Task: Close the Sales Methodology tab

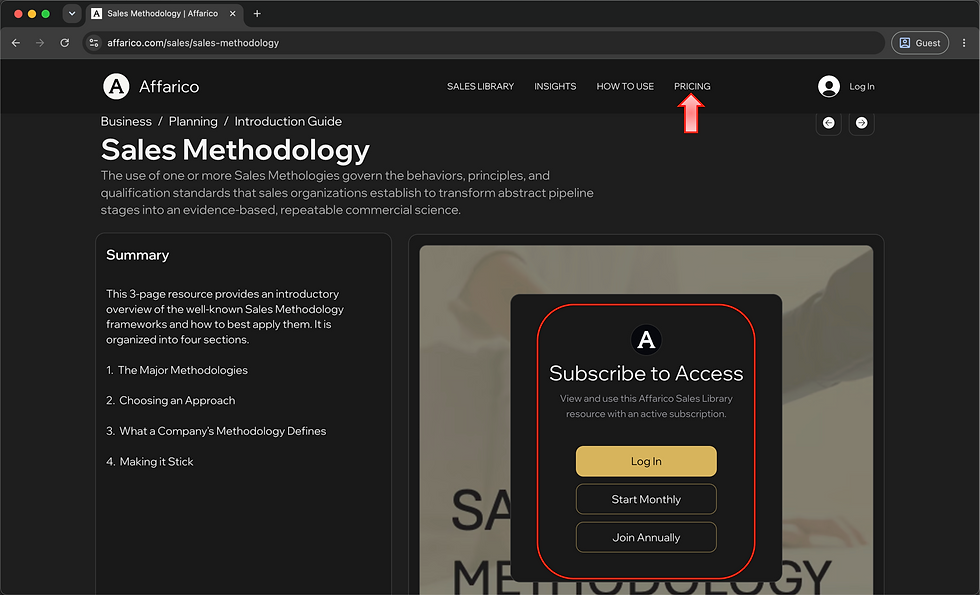Action: click(x=232, y=14)
